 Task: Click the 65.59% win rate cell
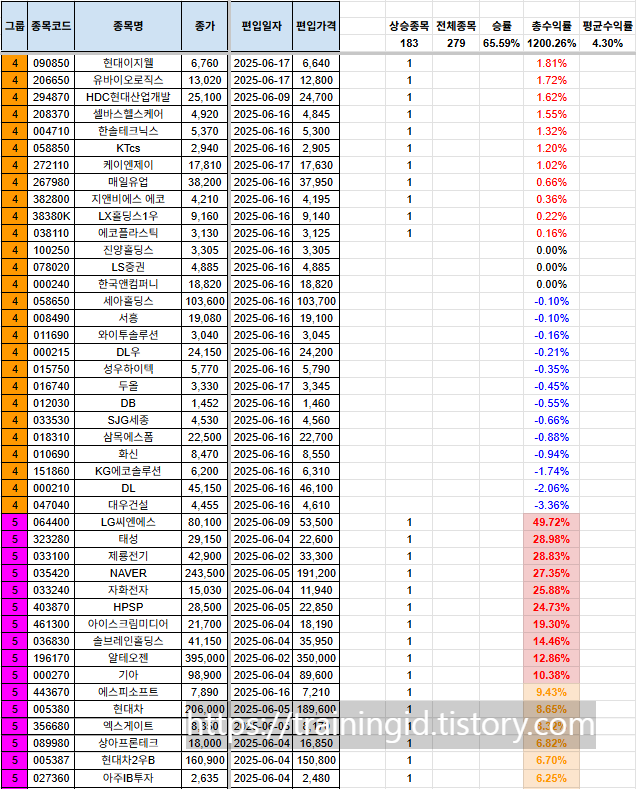[x=501, y=43]
